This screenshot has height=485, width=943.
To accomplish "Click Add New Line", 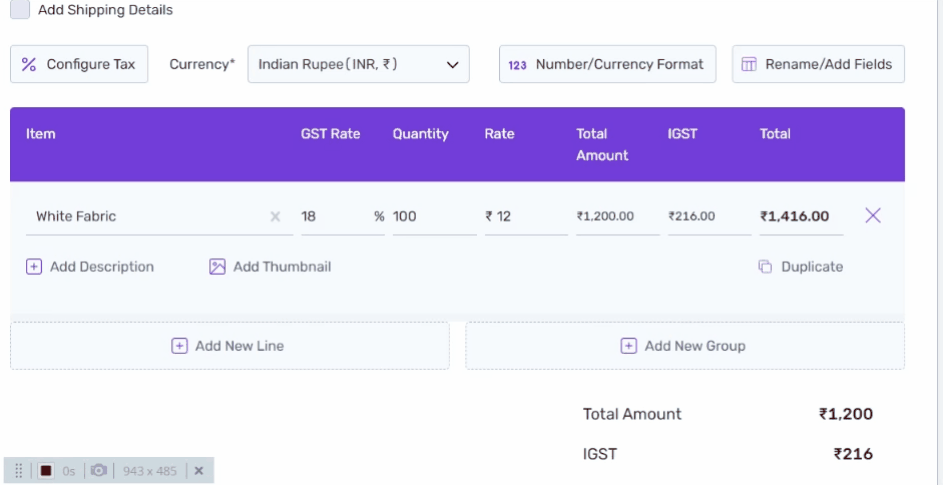I will [230, 346].
